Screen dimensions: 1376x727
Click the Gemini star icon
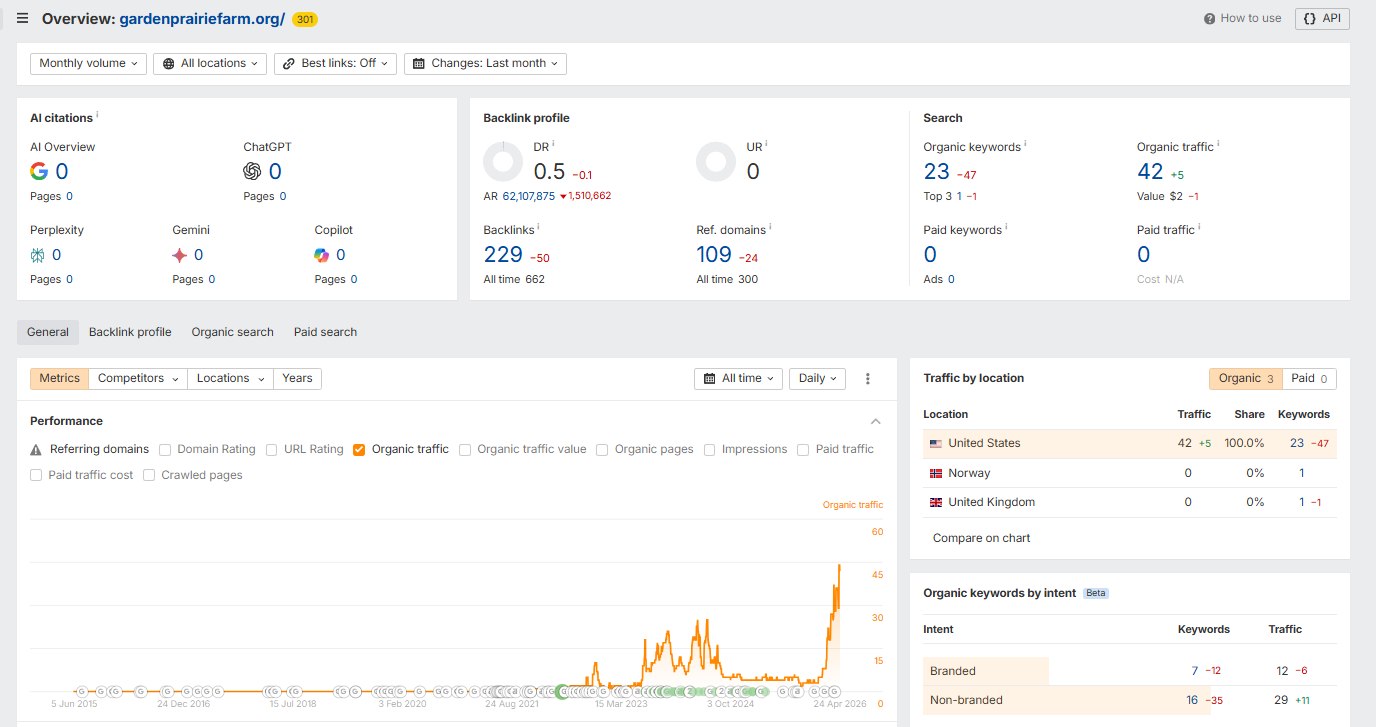pos(180,255)
